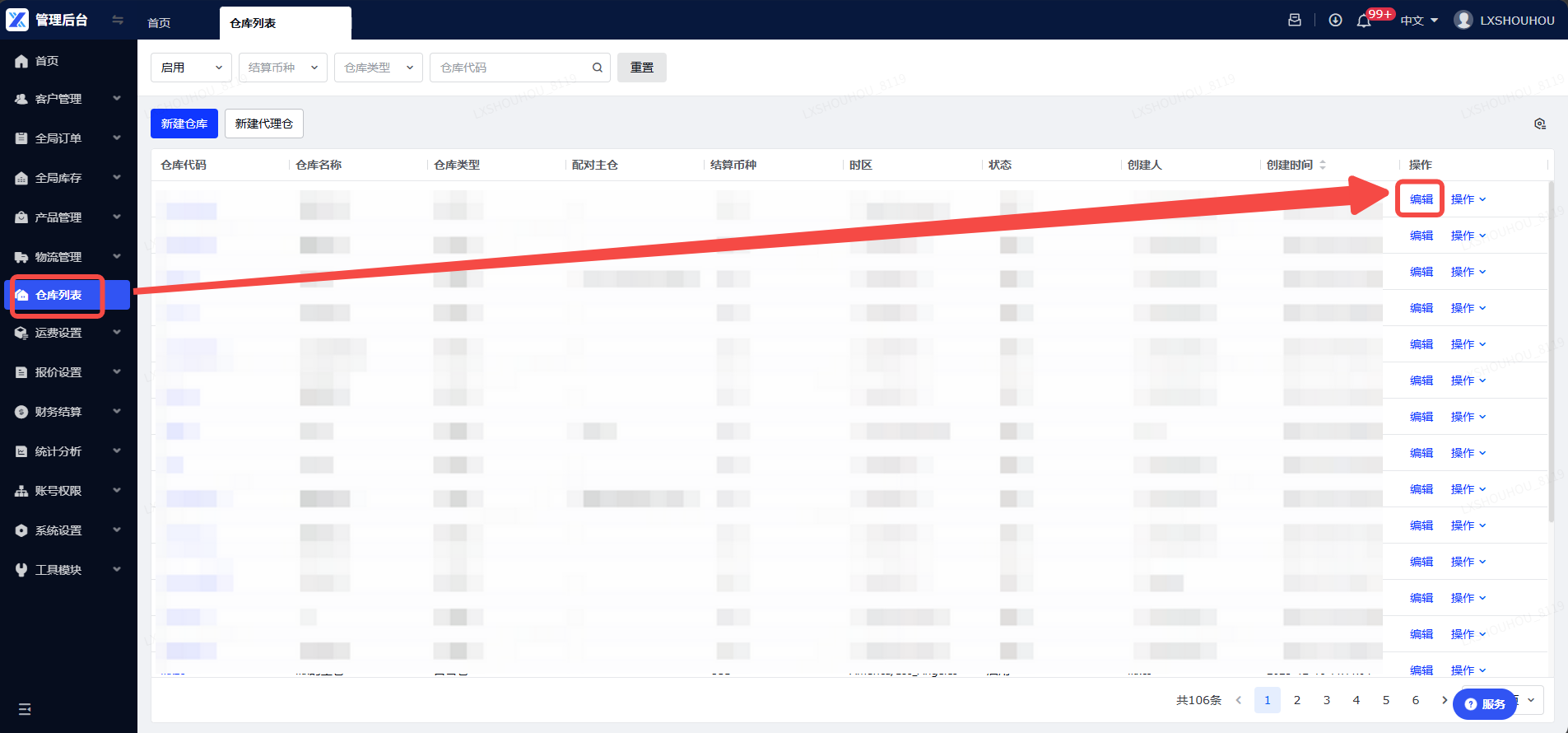Viewport: 1568px width, 733px height.
Task: Click the next page arrow
Action: coord(1444,700)
